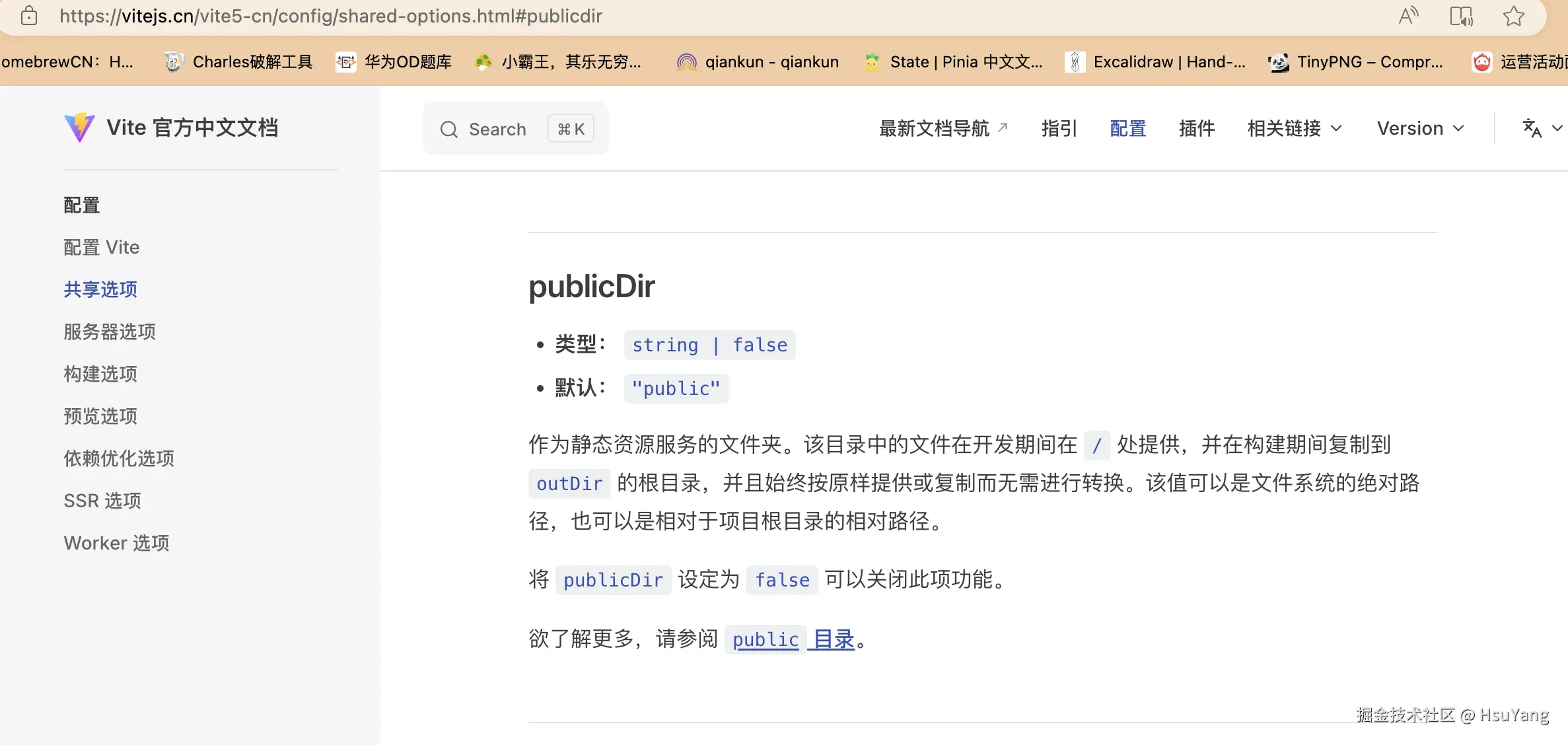Select 构建选项 in sidebar

[100, 374]
